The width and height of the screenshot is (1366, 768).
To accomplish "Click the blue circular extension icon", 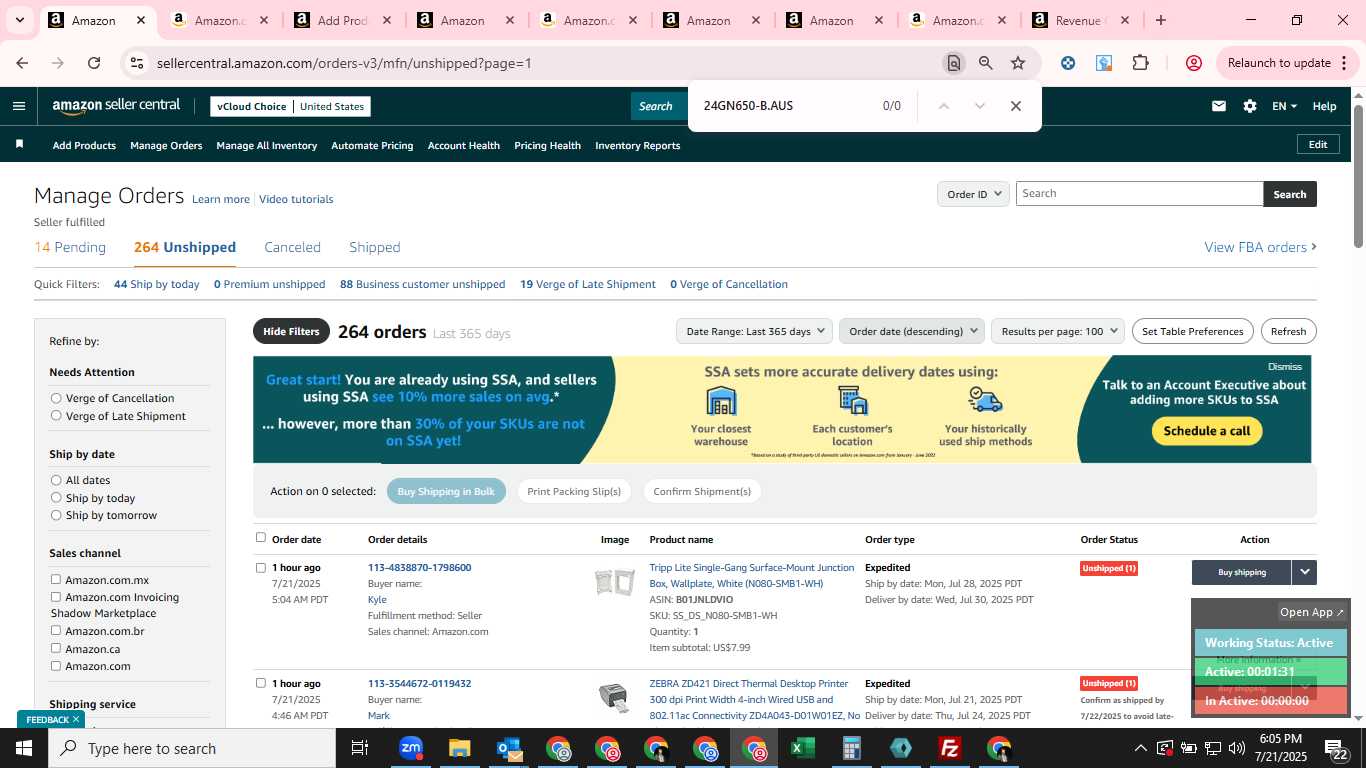I will (1068, 63).
